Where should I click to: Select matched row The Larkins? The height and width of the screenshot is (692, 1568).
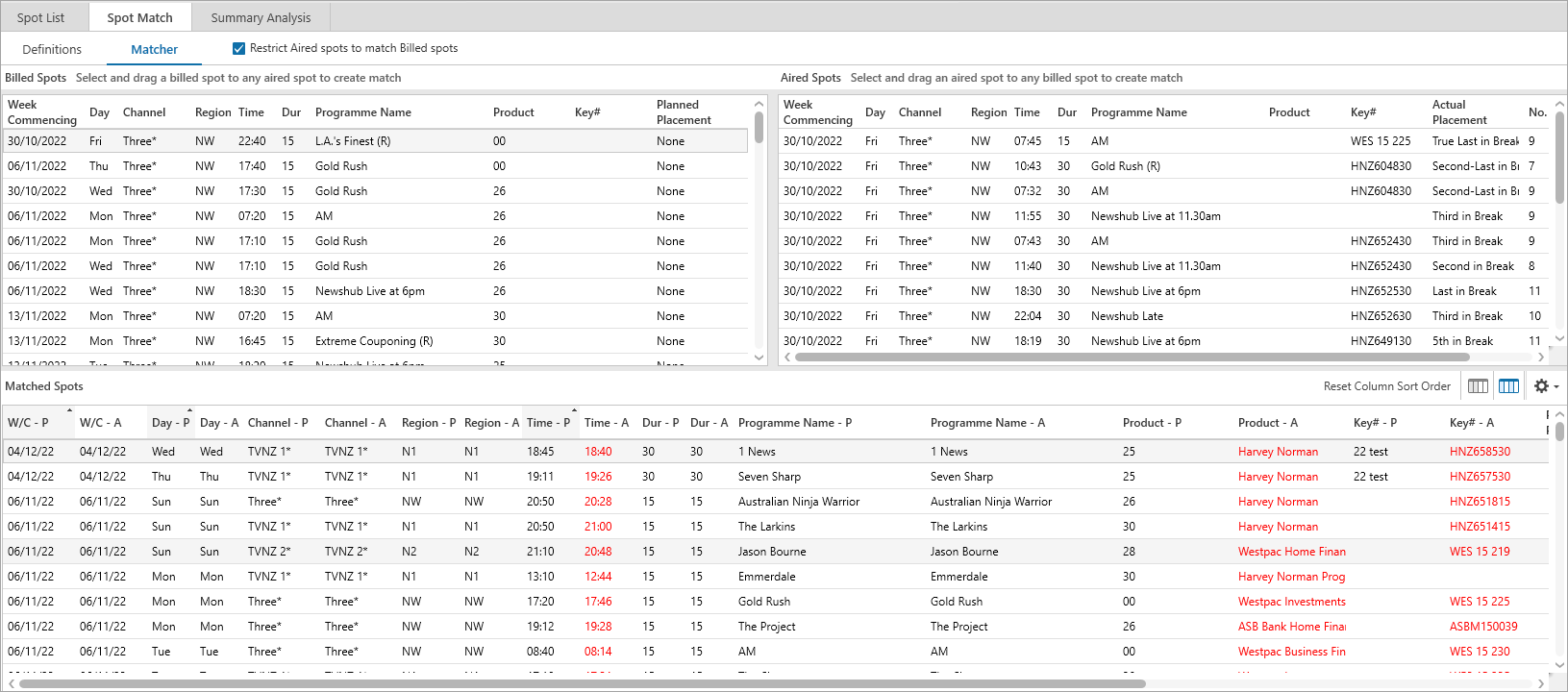click(x=775, y=527)
